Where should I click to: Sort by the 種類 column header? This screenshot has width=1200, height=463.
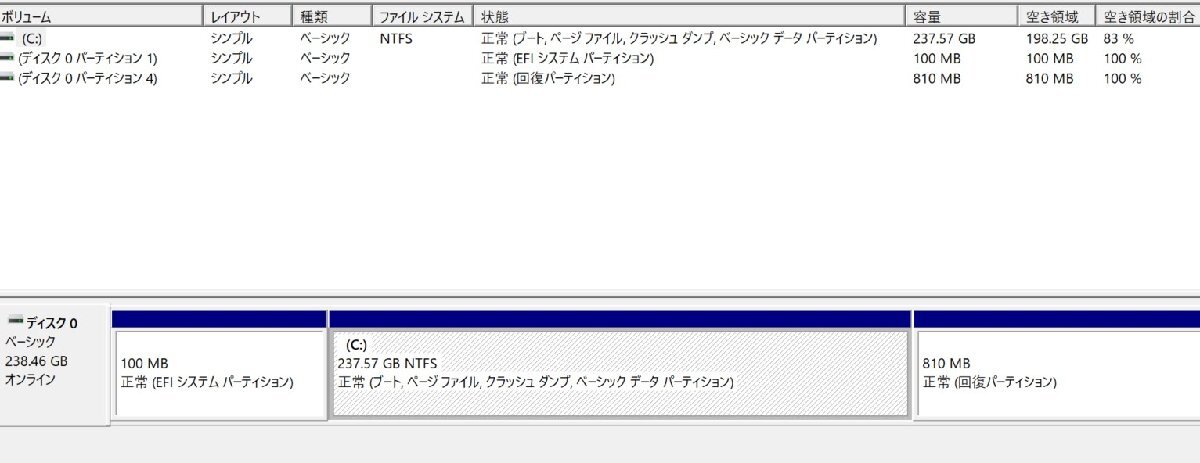(333, 17)
